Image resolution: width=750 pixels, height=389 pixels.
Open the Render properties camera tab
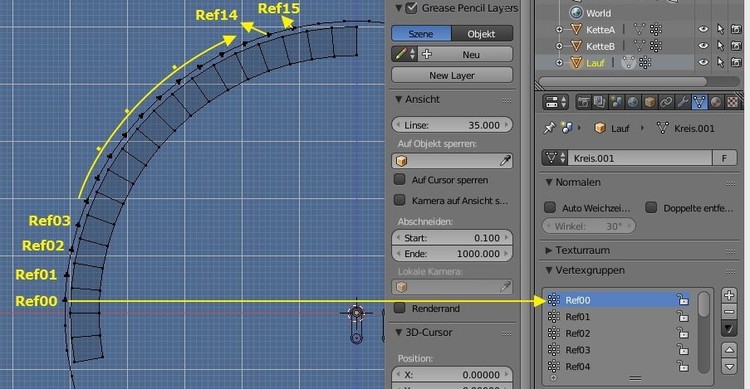coord(583,102)
